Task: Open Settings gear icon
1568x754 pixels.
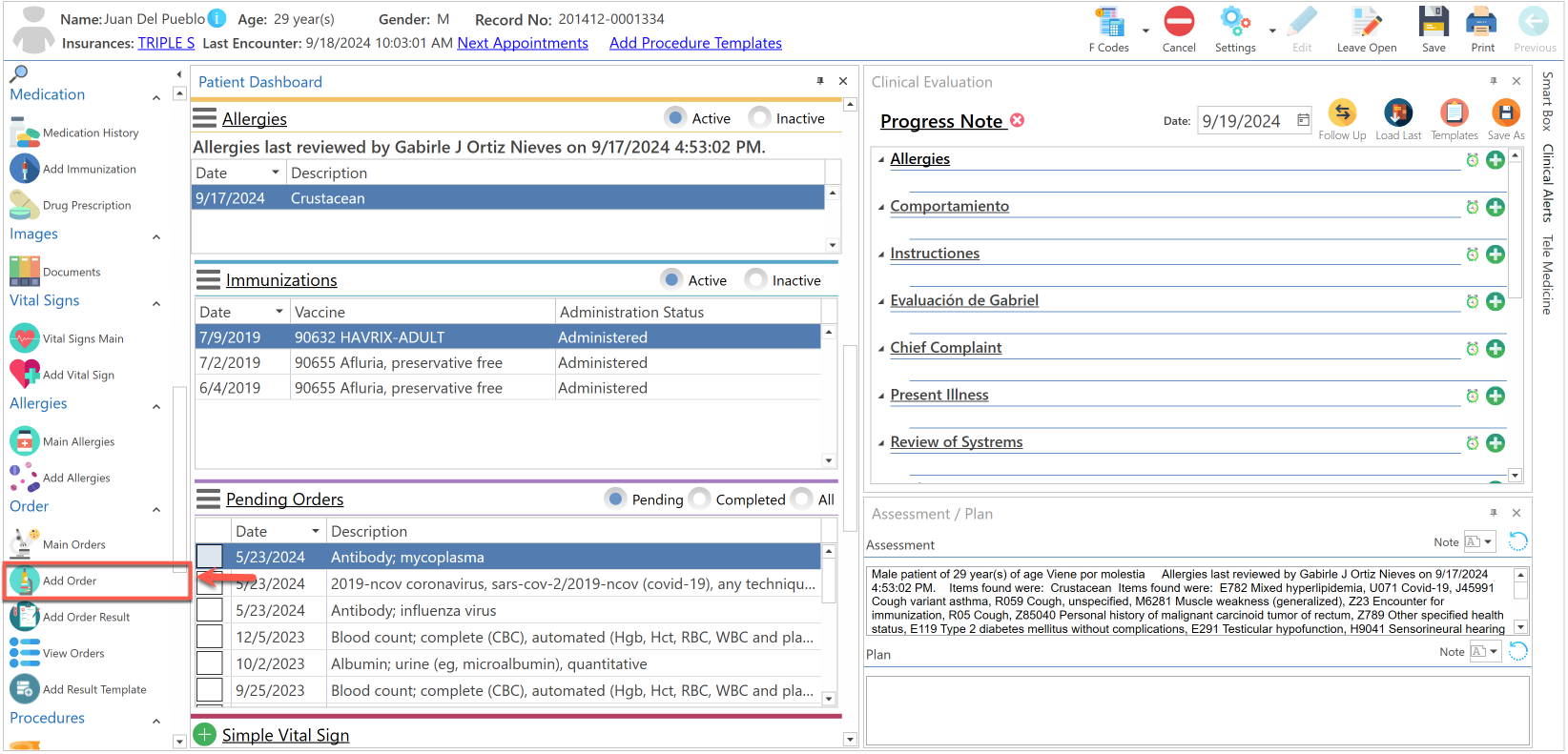Action: 1234,21
